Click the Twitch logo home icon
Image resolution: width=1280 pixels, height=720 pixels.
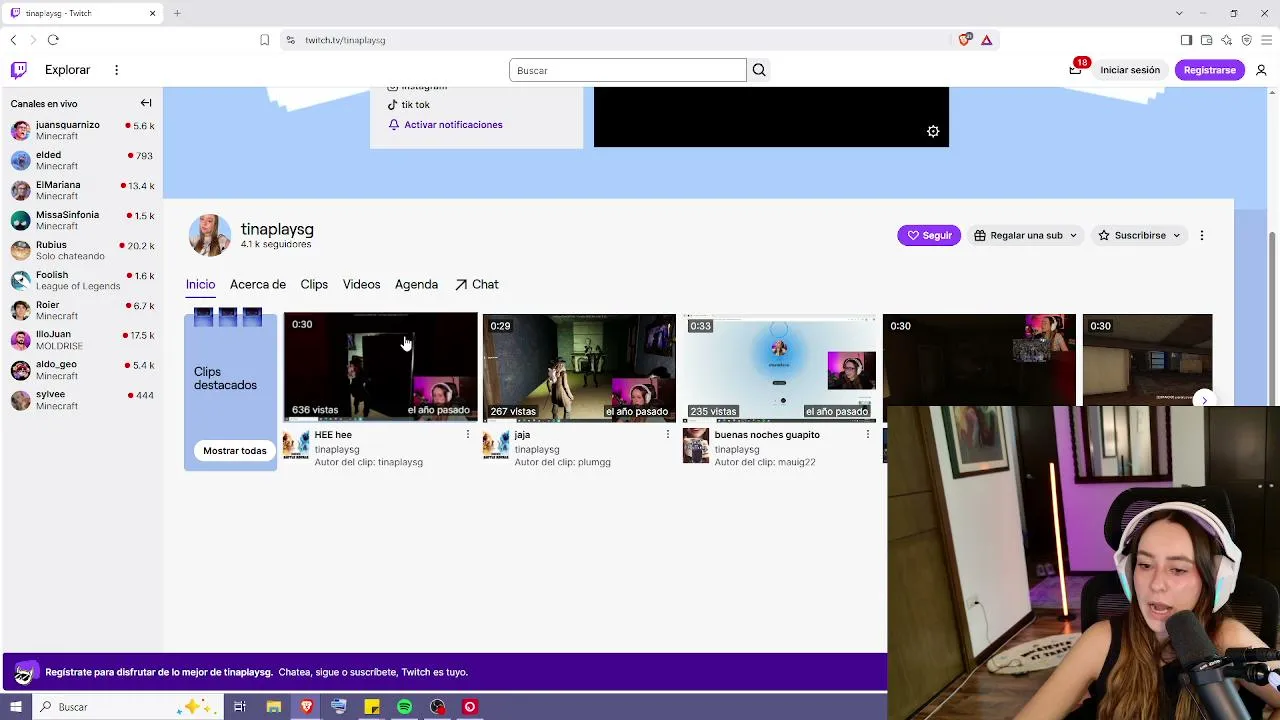(19, 70)
